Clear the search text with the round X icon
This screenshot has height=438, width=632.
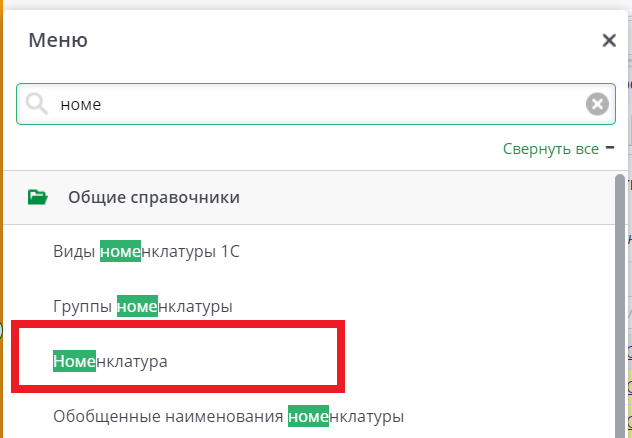click(x=597, y=104)
